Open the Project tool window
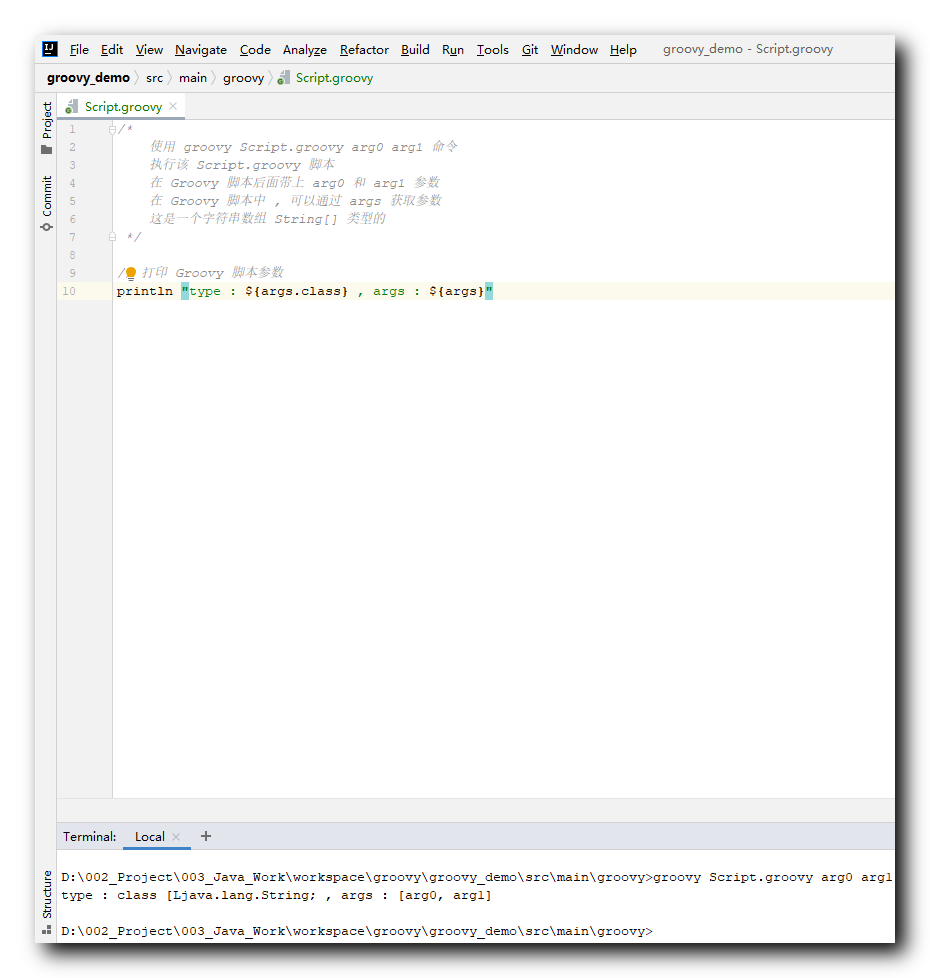This screenshot has height=978, width=930. click(47, 128)
